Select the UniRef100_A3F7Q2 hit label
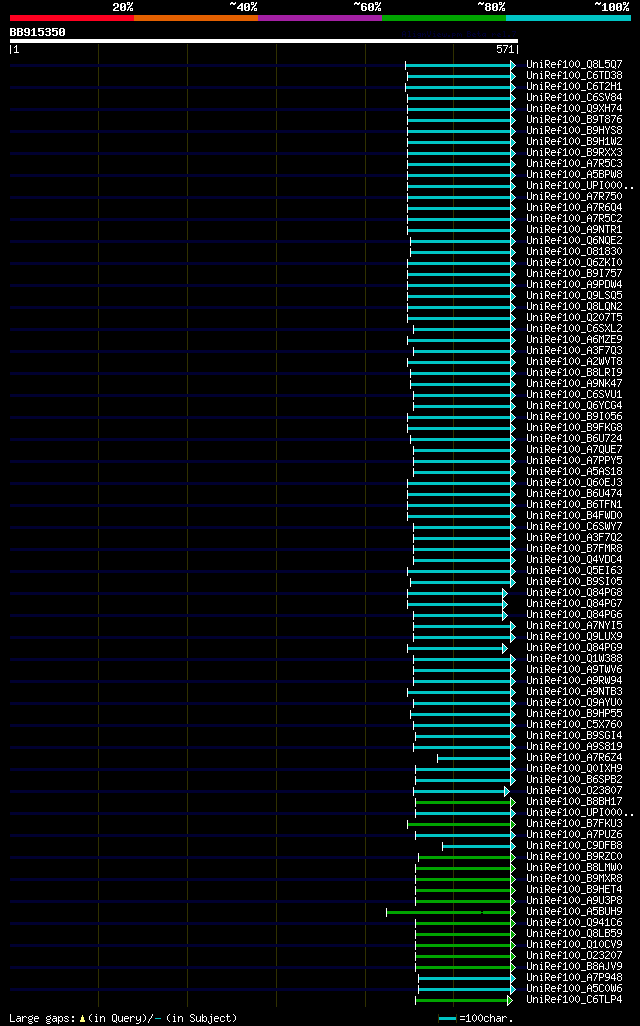This screenshot has height=1026, width=640. (575, 538)
